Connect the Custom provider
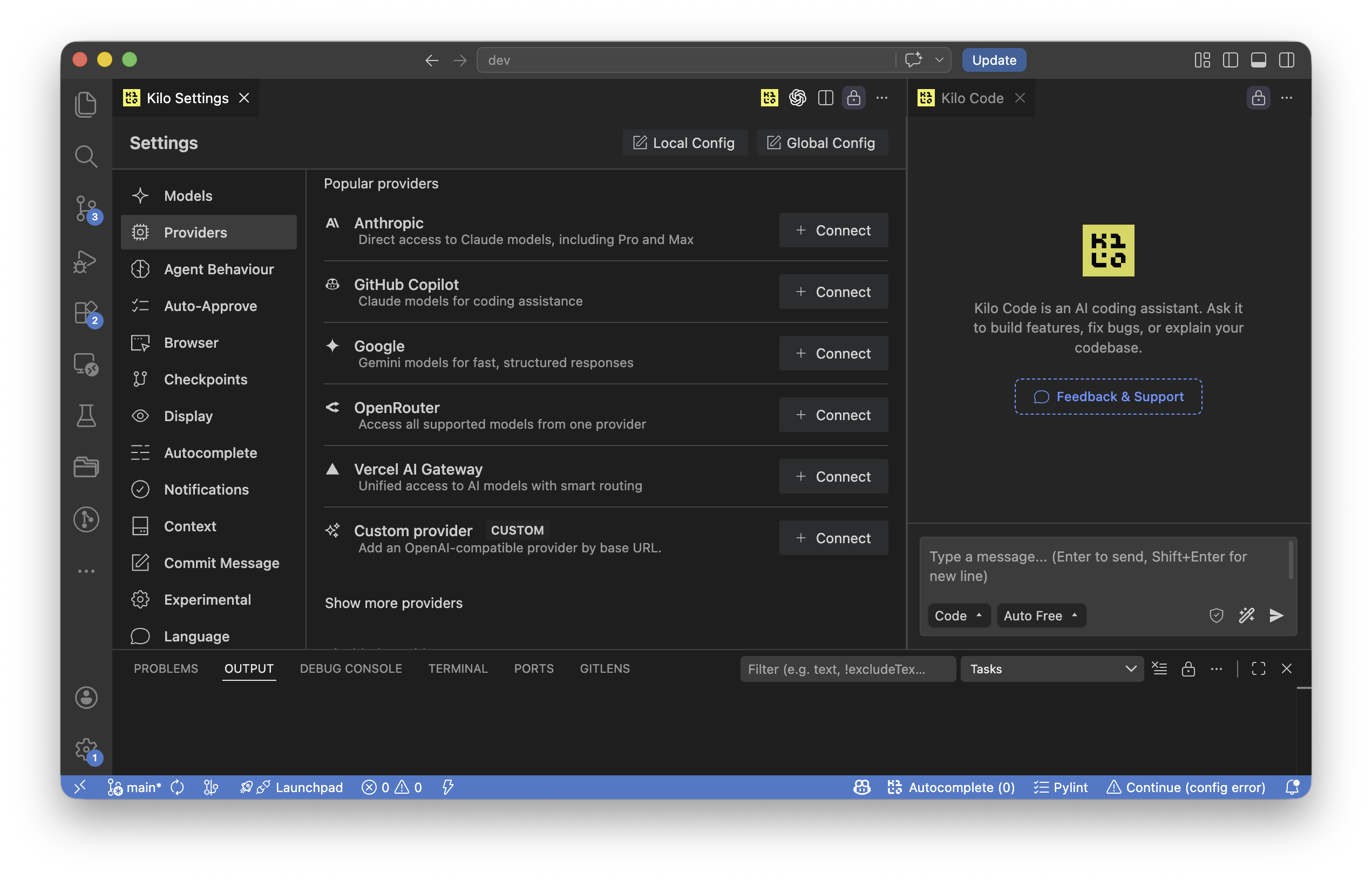Image resolution: width=1372 pixels, height=879 pixels. 833,538
